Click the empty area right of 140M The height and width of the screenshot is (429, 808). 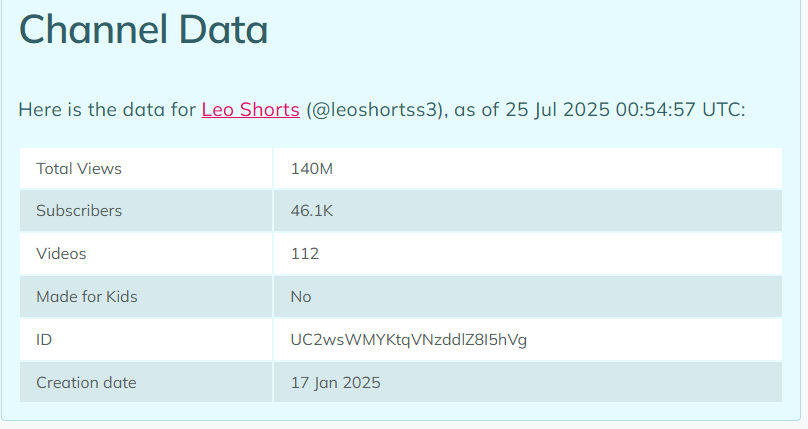[x=557, y=168]
